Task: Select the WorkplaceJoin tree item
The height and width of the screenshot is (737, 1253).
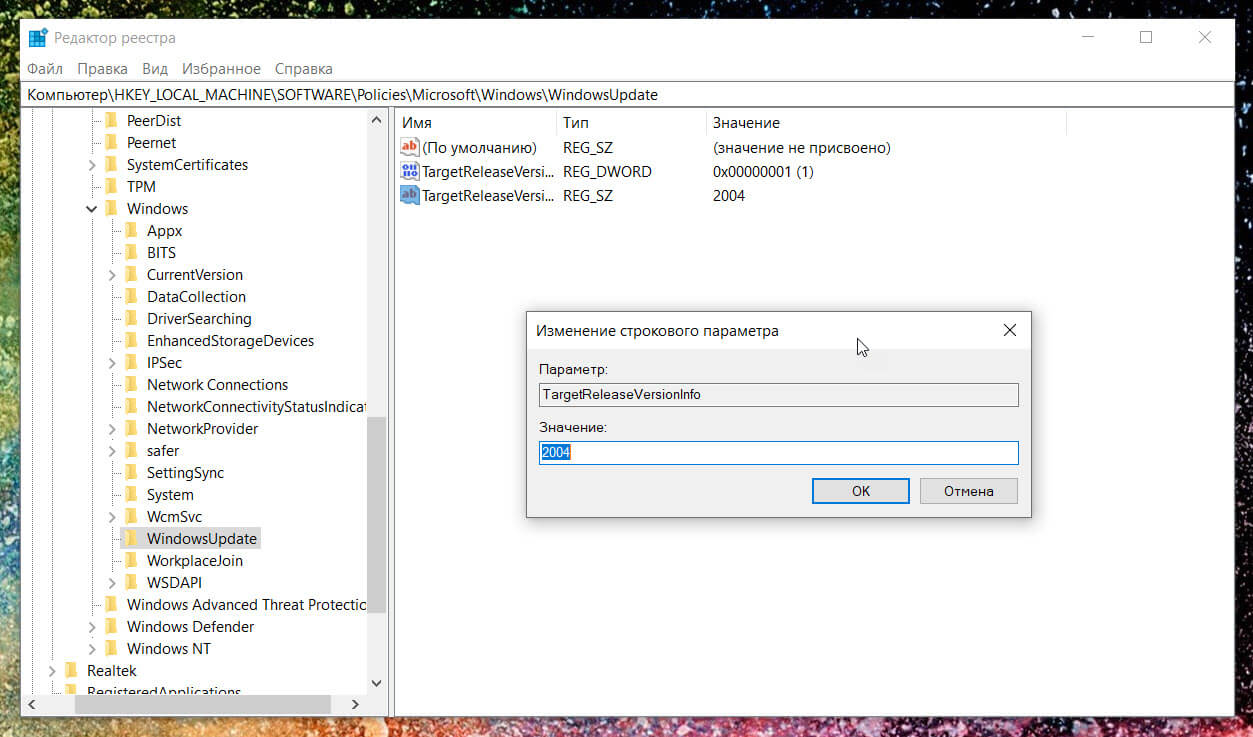Action: pyautogui.click(x=195, y=560)
